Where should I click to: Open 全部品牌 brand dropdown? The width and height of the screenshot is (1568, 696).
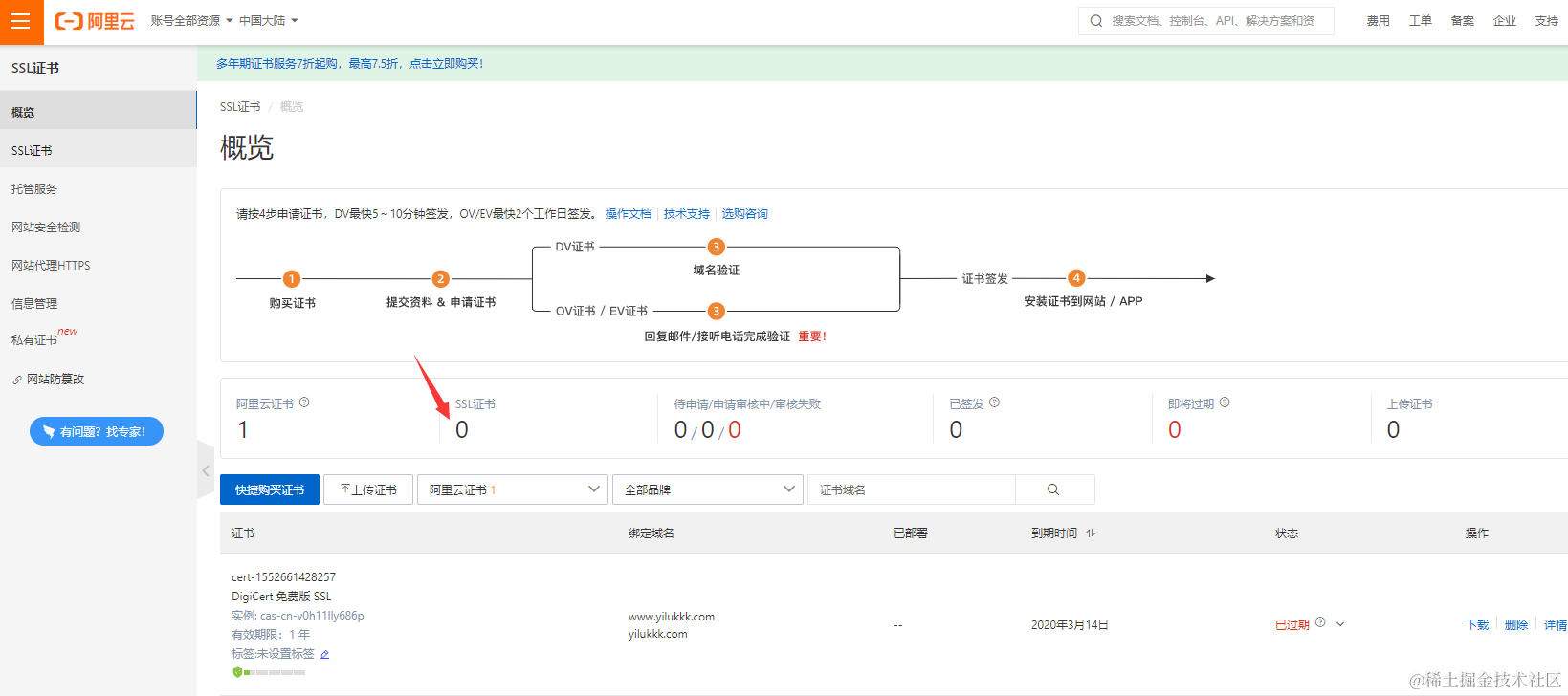coord(708,489)
